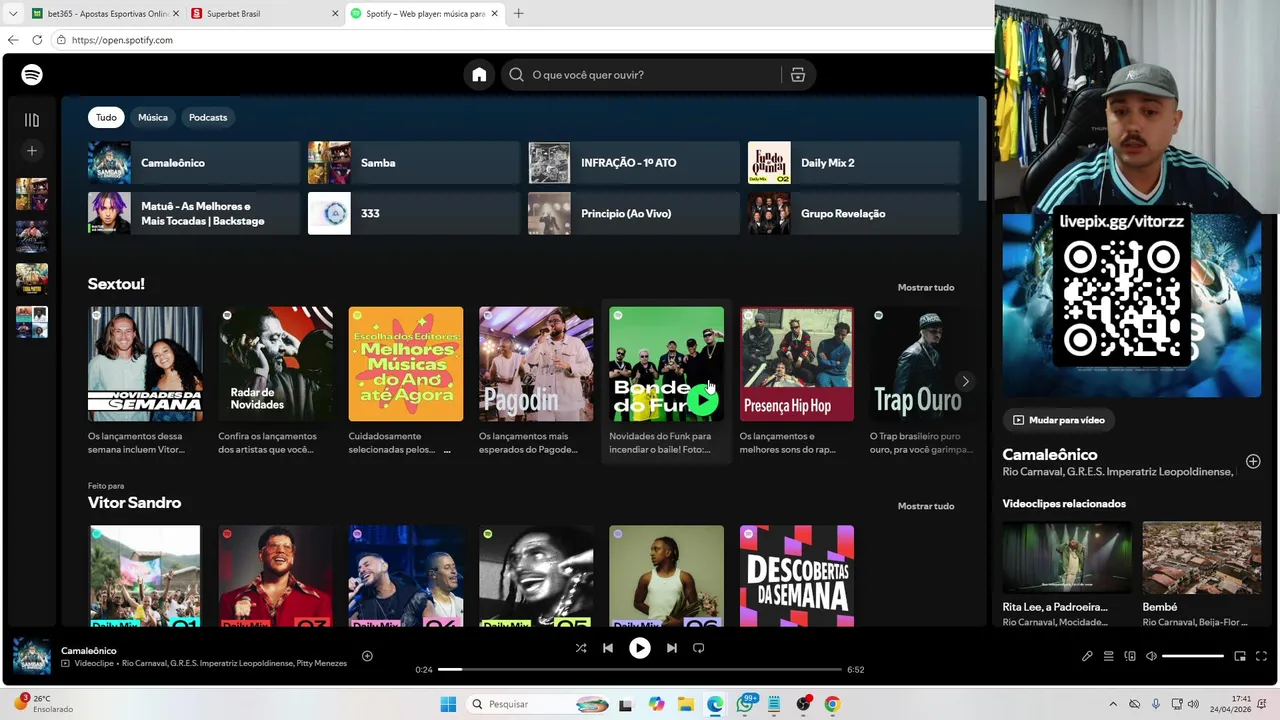Skip to the previous track
The width and height of the screenshot is (1280, 720).
point(608,648)
